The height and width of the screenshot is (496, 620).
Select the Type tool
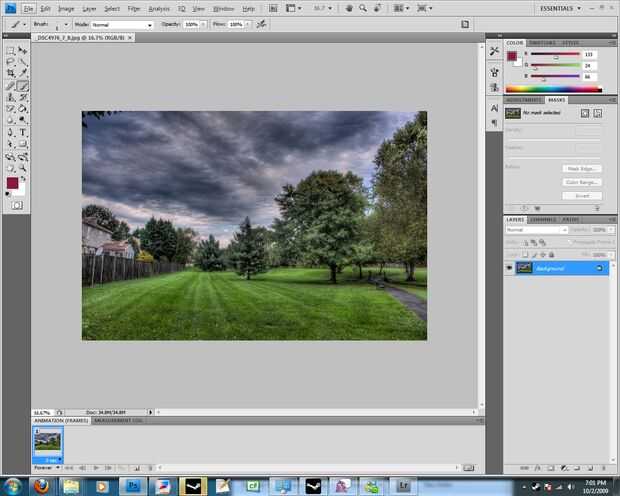pyautogui.click(x=23, y=133)
